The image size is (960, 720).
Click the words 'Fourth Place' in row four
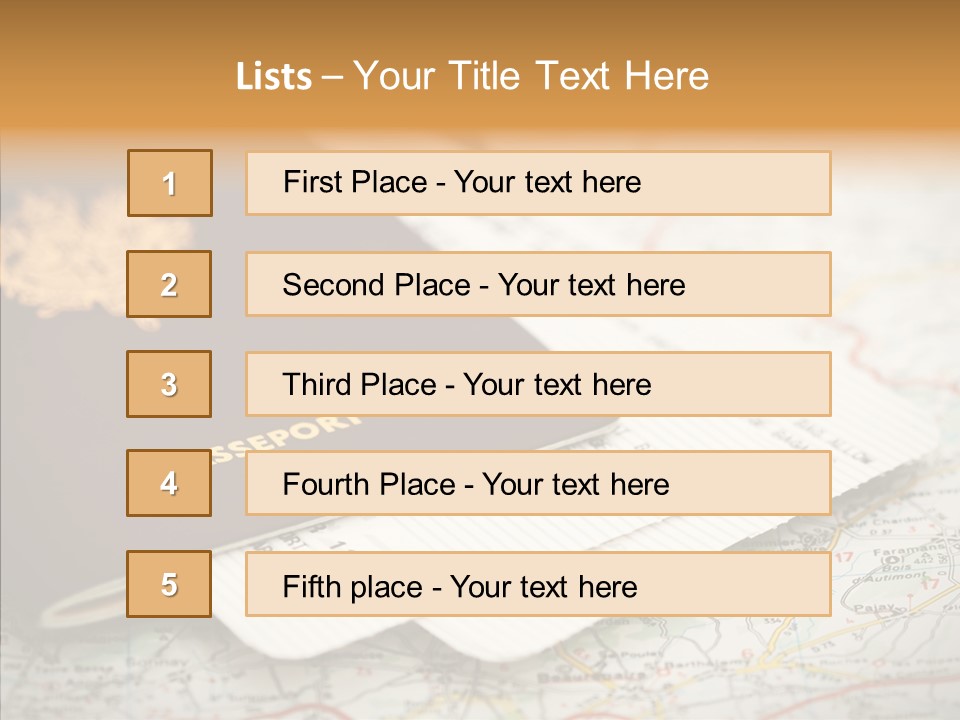coord(368,485)
